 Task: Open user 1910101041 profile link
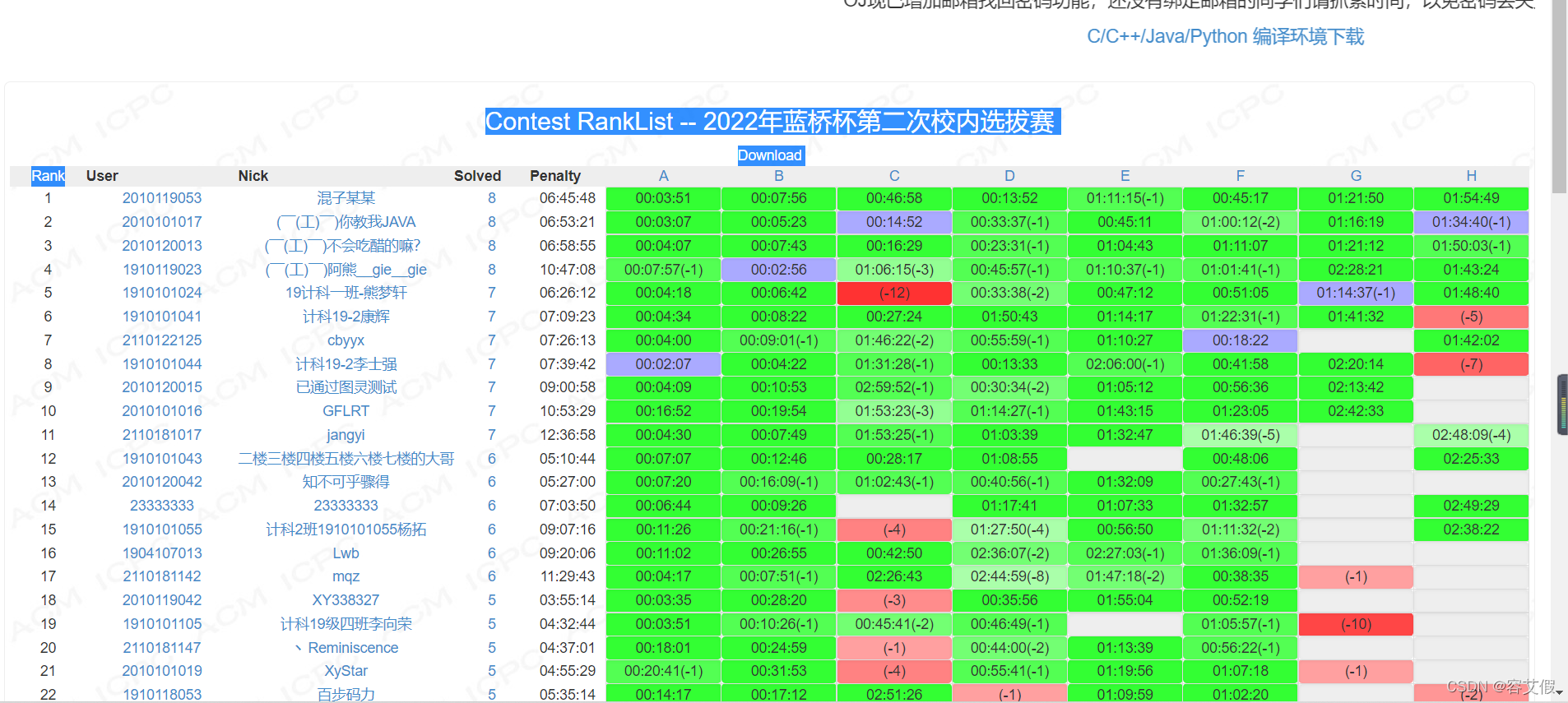pyautogui.click(x=162, y=317)
